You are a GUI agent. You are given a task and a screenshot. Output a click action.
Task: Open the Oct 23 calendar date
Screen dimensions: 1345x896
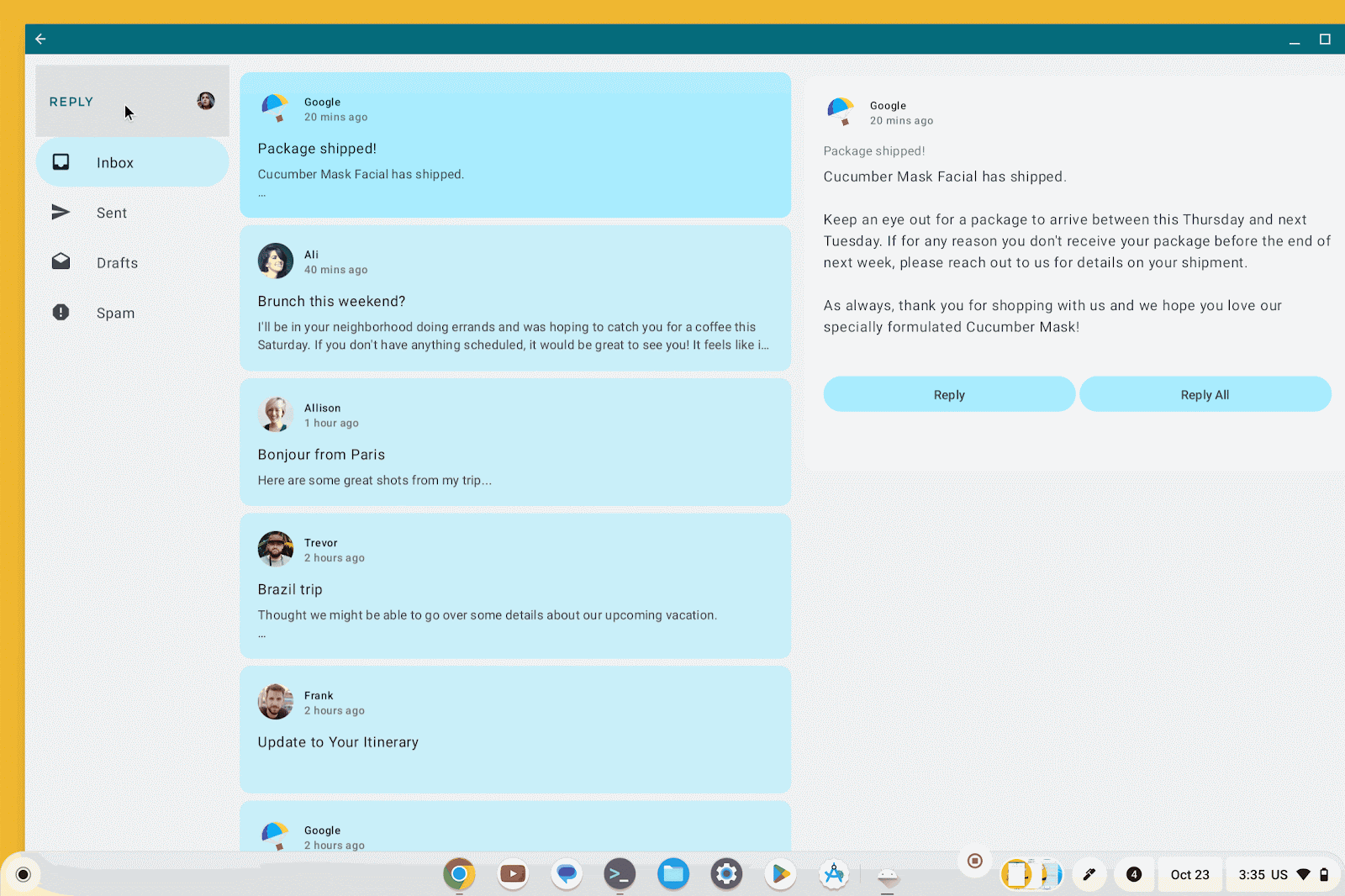1189,875
